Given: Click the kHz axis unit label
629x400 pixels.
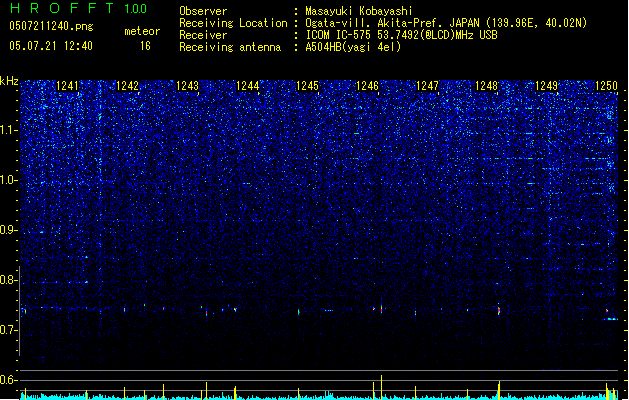Looking at the screenshot, I should pos(9,81).
